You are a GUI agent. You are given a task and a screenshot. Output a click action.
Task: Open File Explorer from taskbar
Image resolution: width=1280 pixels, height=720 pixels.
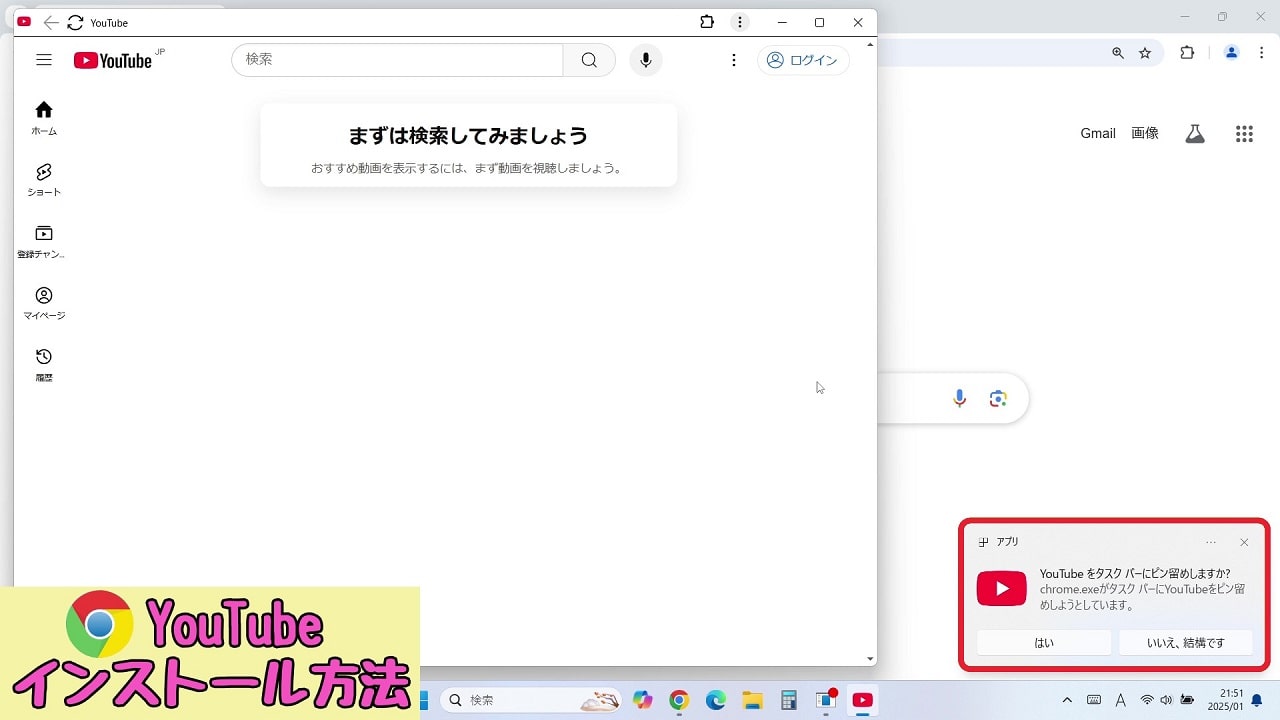click(x=752, y=701)
